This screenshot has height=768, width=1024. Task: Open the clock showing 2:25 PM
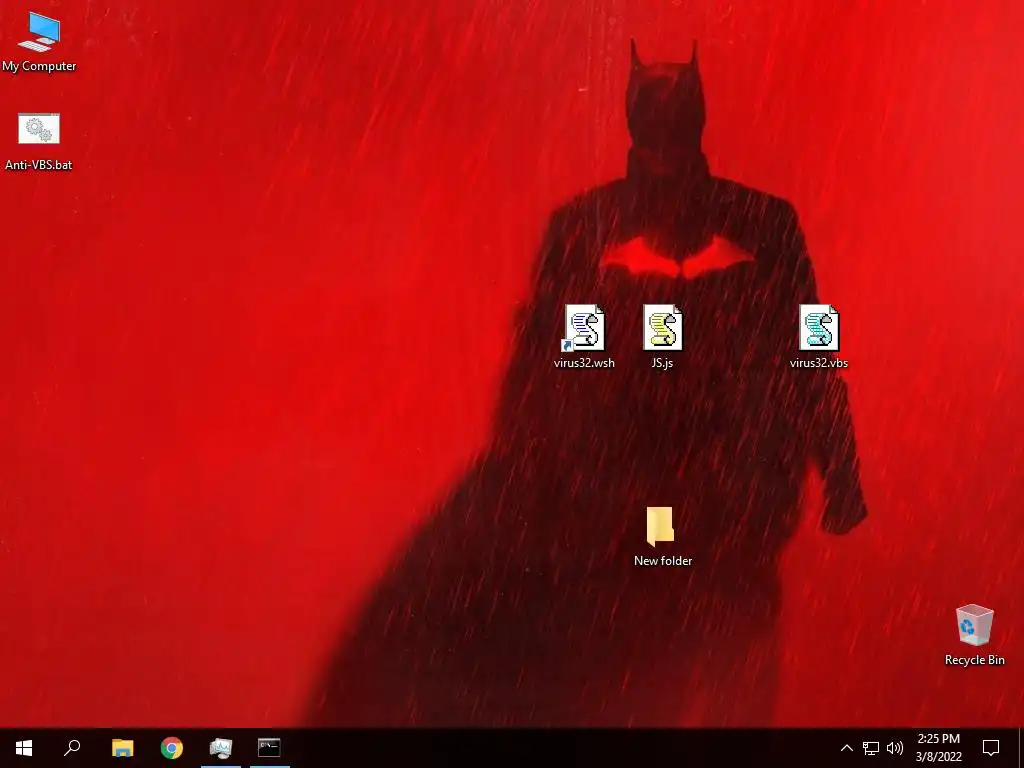[938, 748]
